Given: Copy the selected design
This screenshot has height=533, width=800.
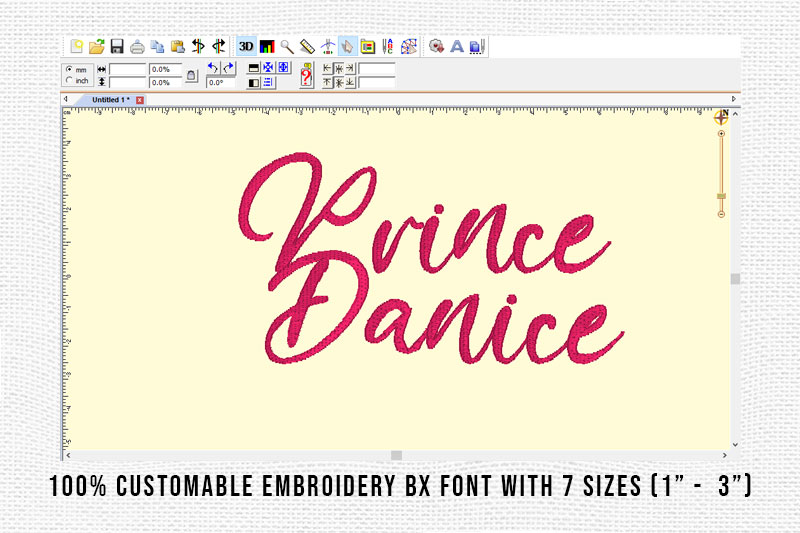Looking at the screenshot, I should [157, 46].
